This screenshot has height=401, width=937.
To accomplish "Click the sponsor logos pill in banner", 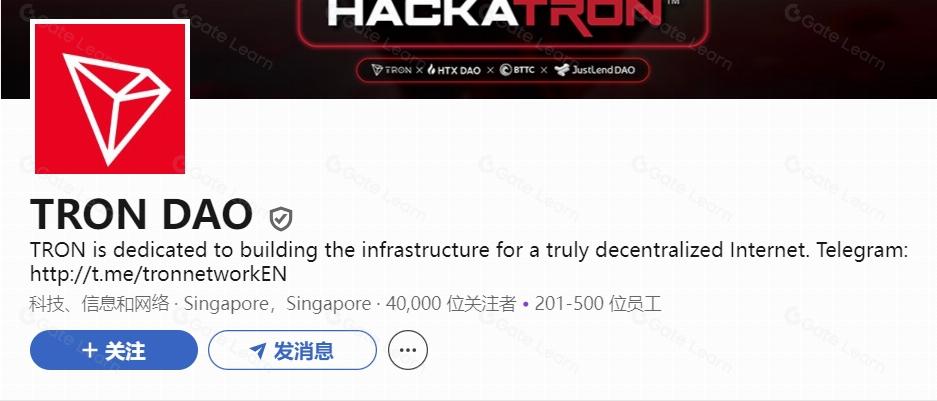I will click(503, 70).
